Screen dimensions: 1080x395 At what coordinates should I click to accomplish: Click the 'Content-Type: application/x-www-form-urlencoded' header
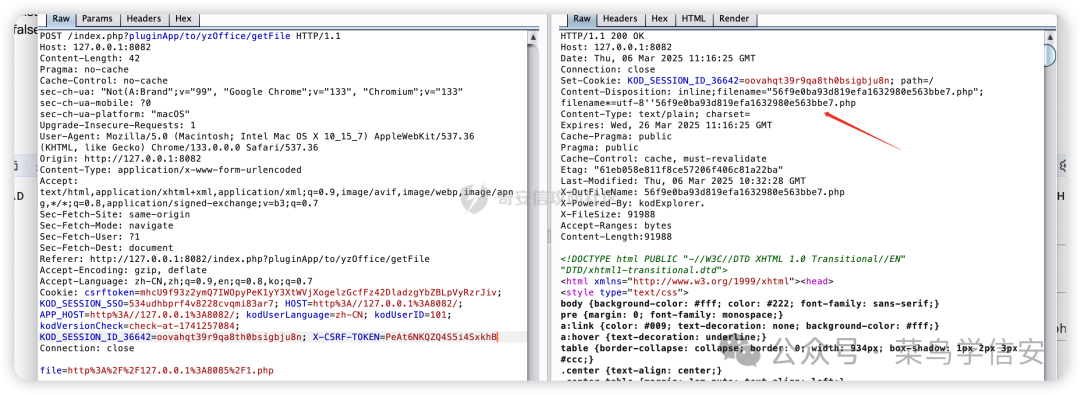point(170,170)
